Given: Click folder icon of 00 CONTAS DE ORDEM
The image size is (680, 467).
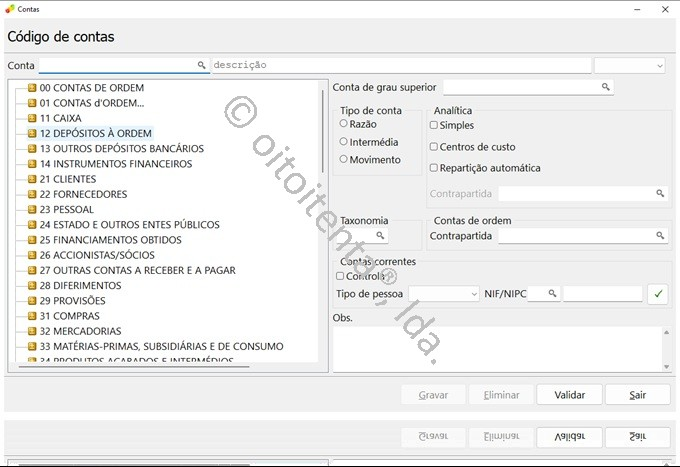Looking at the screenshot, I should (x=32, y=88).
